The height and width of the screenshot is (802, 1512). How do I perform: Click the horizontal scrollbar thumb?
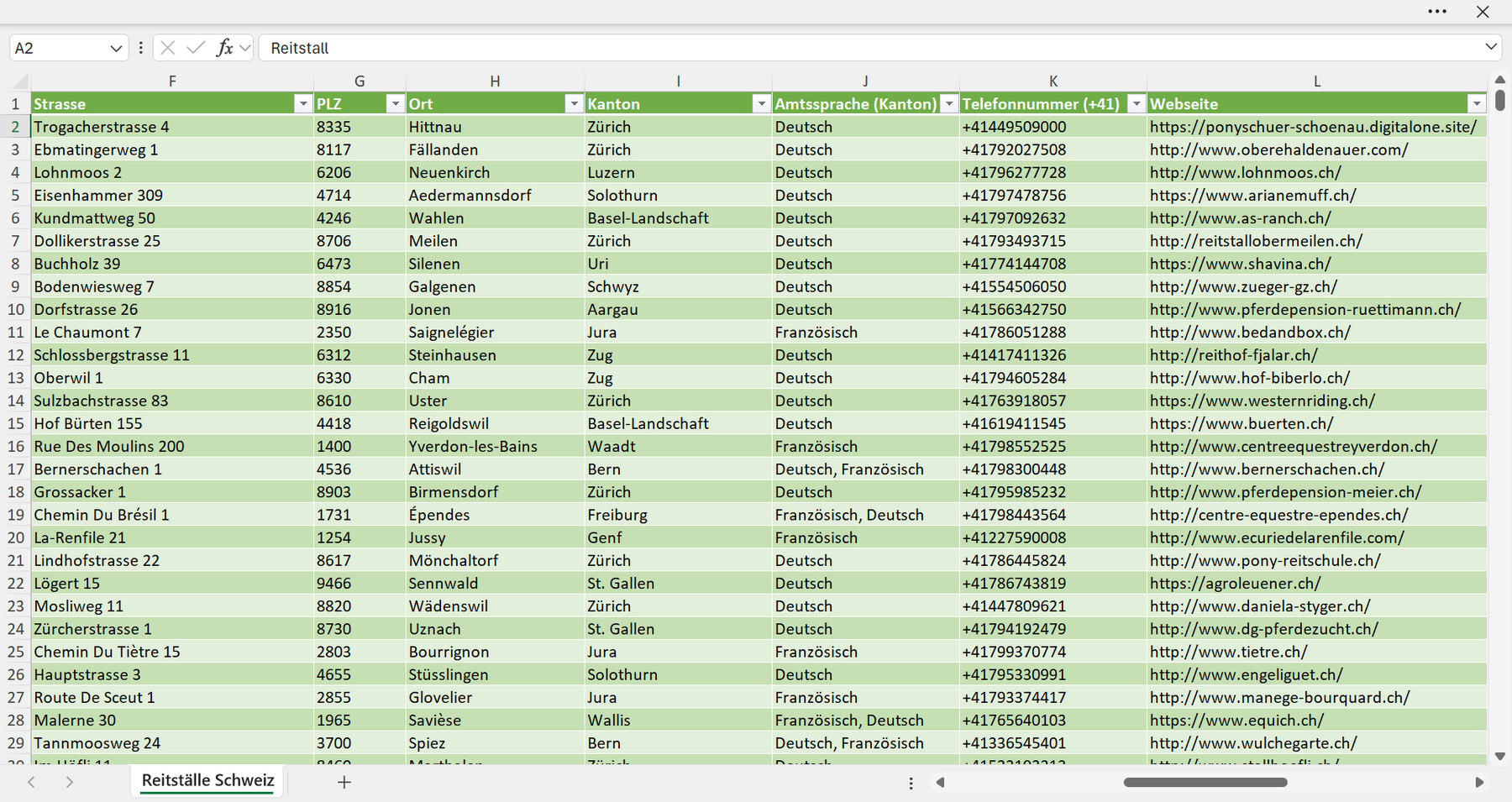1205,783
